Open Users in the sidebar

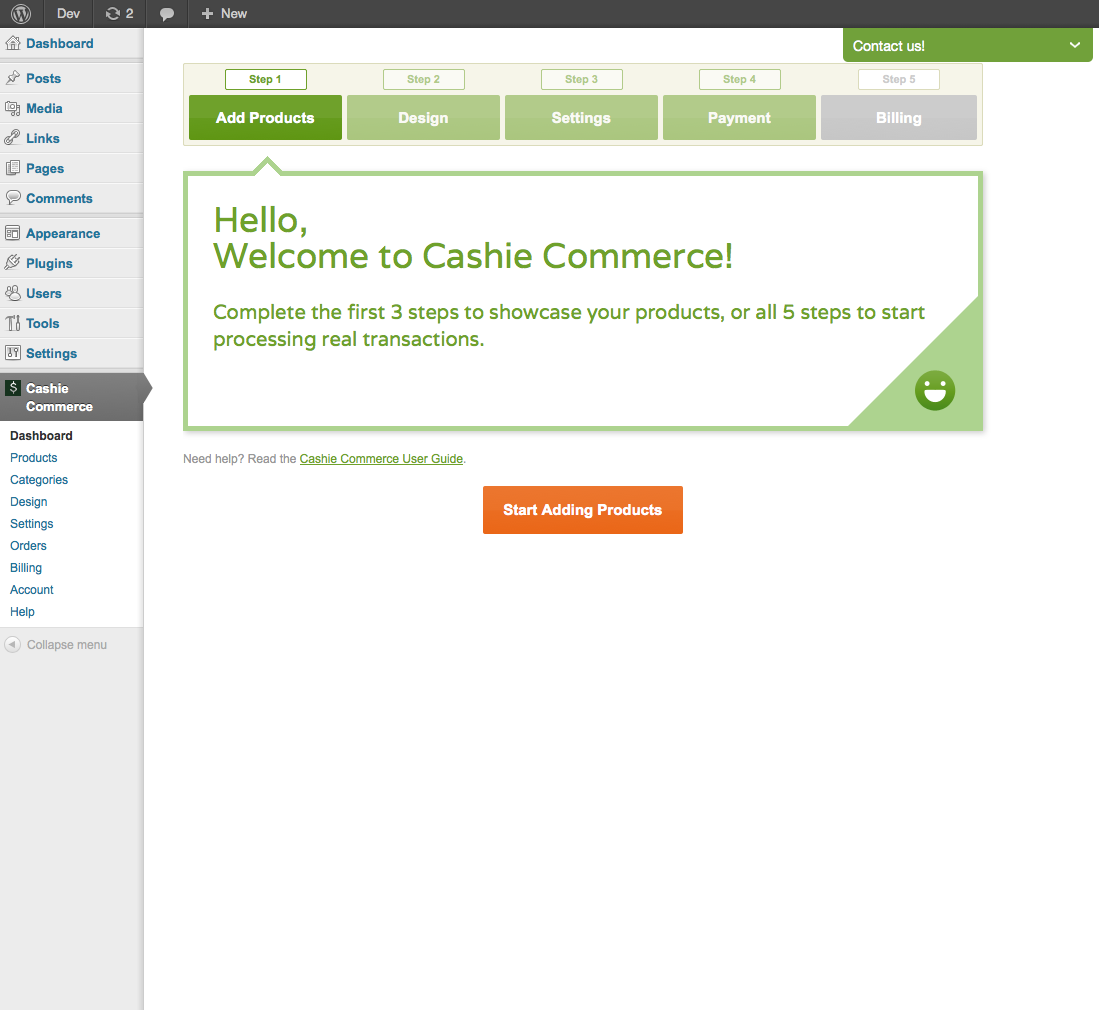[x=43, y=294]
